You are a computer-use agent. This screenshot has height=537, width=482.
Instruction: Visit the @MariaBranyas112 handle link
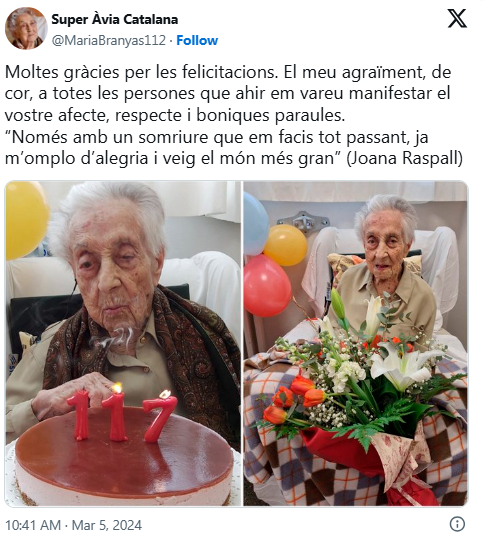coord(109,40)
